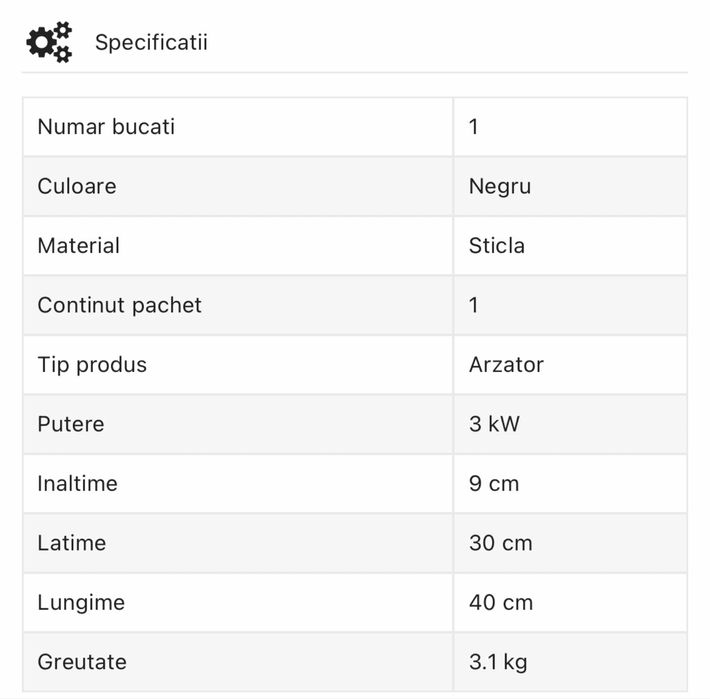
Task: Click the 40 cm length value
Action: pyautogui.click(x=500, y=602)
